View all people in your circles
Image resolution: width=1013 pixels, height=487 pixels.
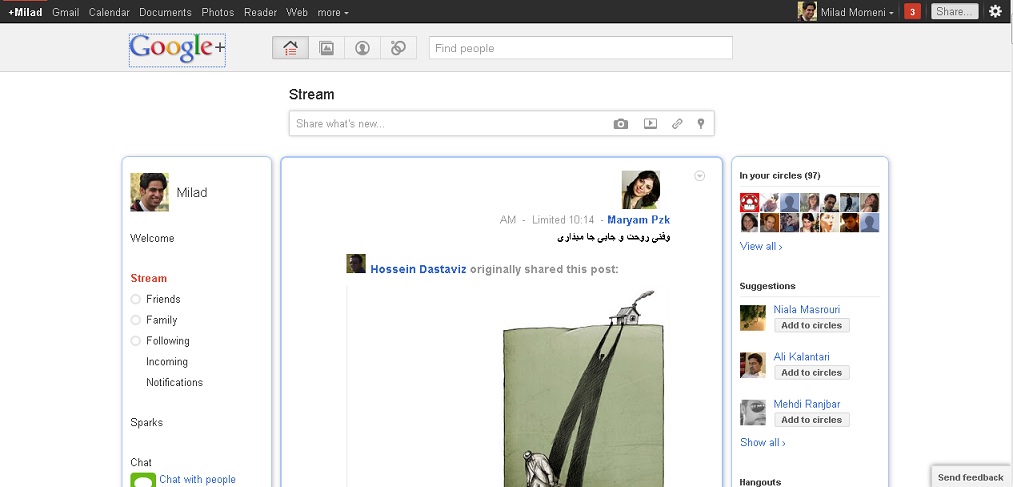tap(761, 246)
